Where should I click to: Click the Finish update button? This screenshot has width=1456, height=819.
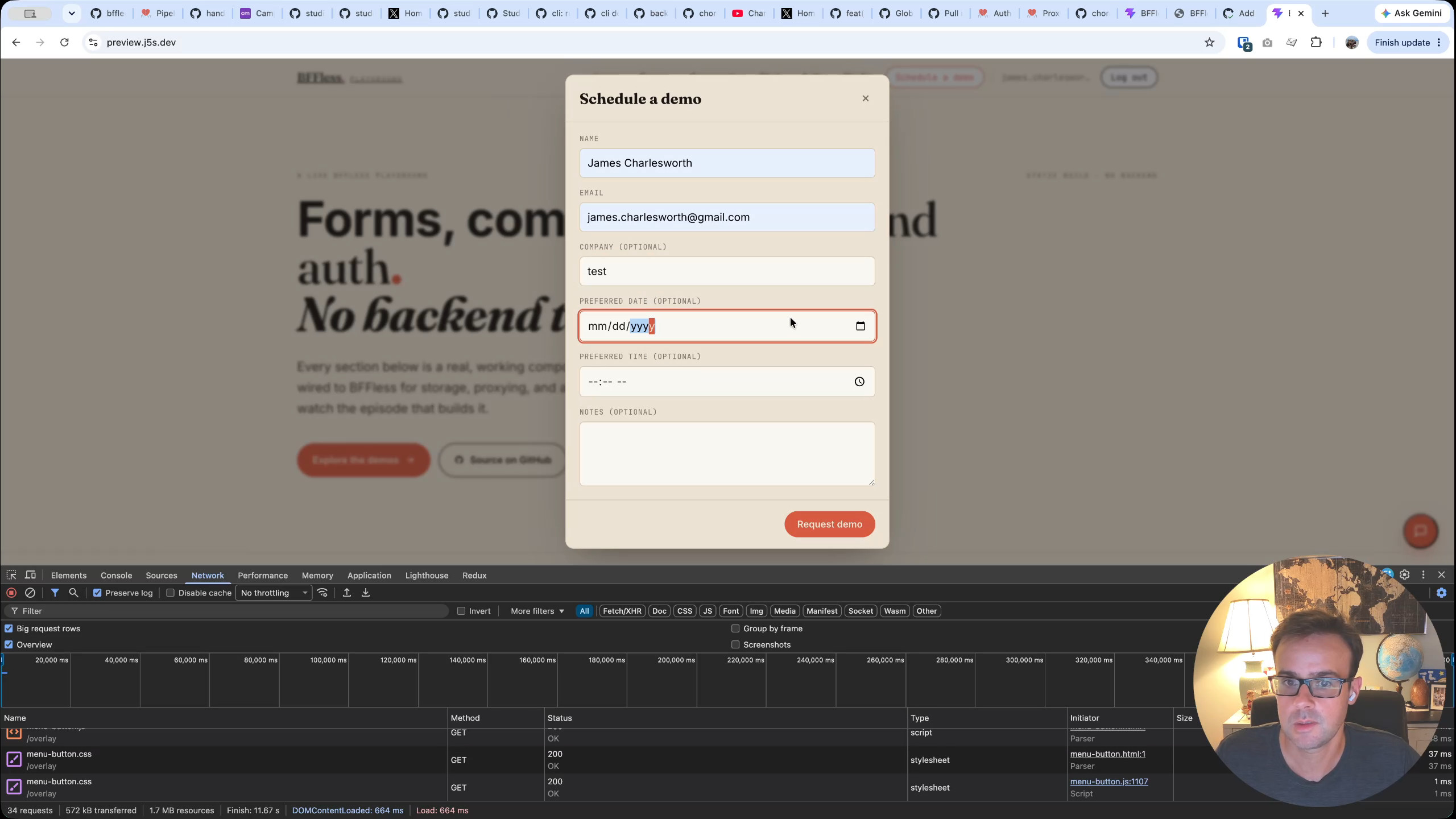click(x=1407, y=43)
